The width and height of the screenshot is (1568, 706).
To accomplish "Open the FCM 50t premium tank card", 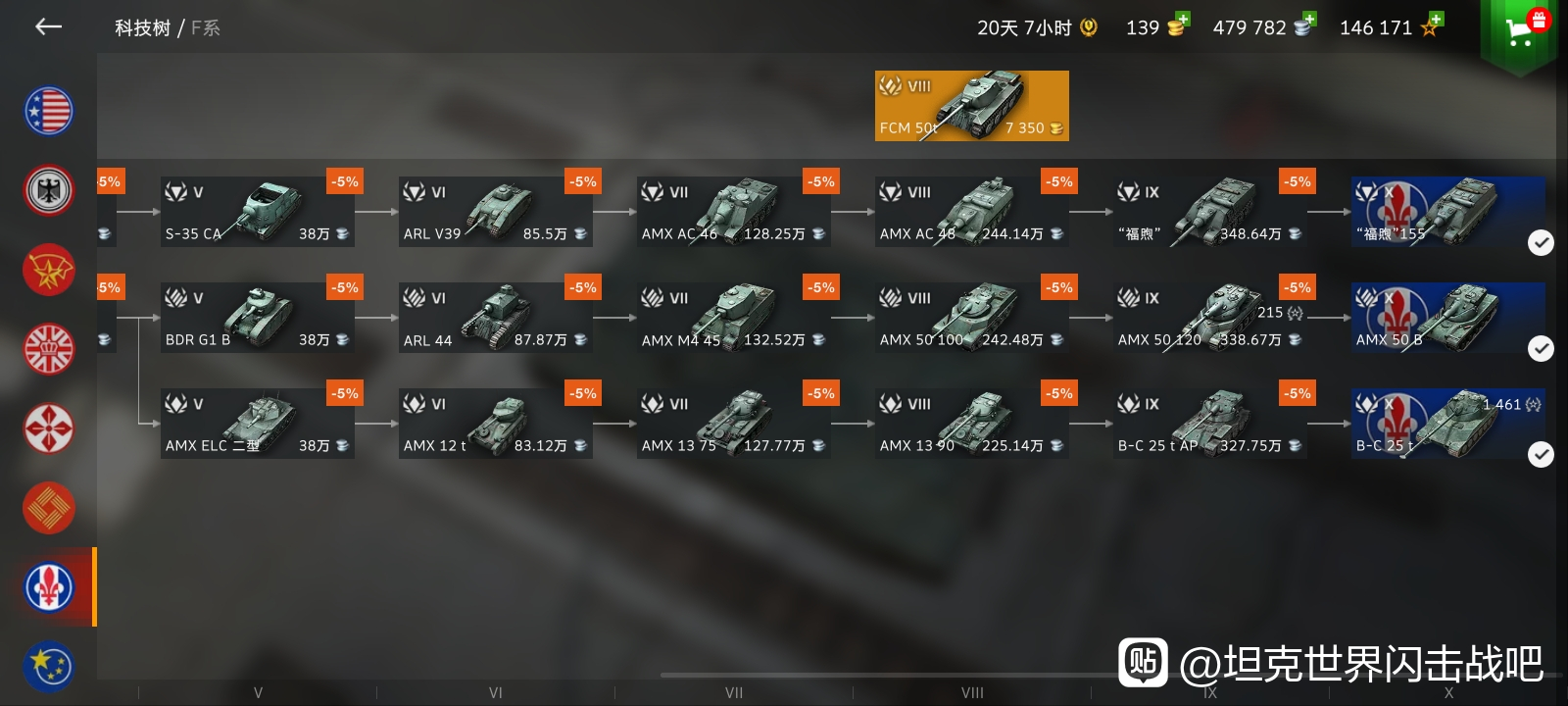I will 971,106.
